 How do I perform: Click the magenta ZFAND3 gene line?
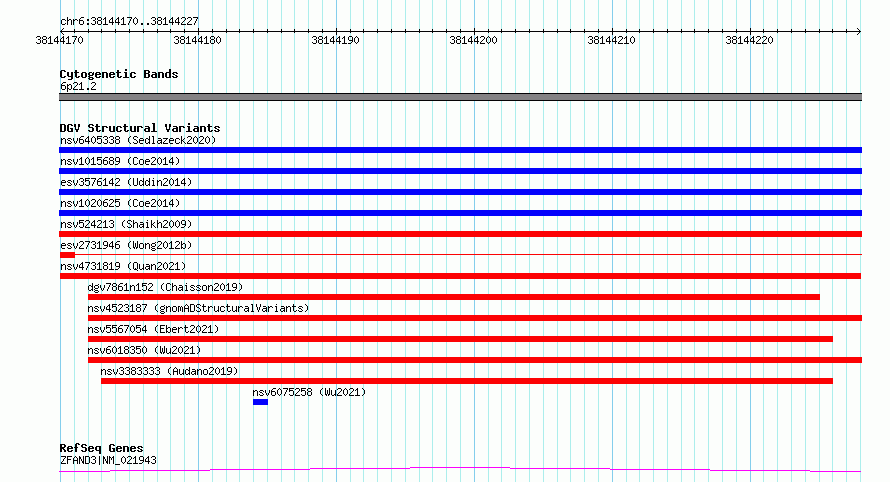(x=460, y=470)
